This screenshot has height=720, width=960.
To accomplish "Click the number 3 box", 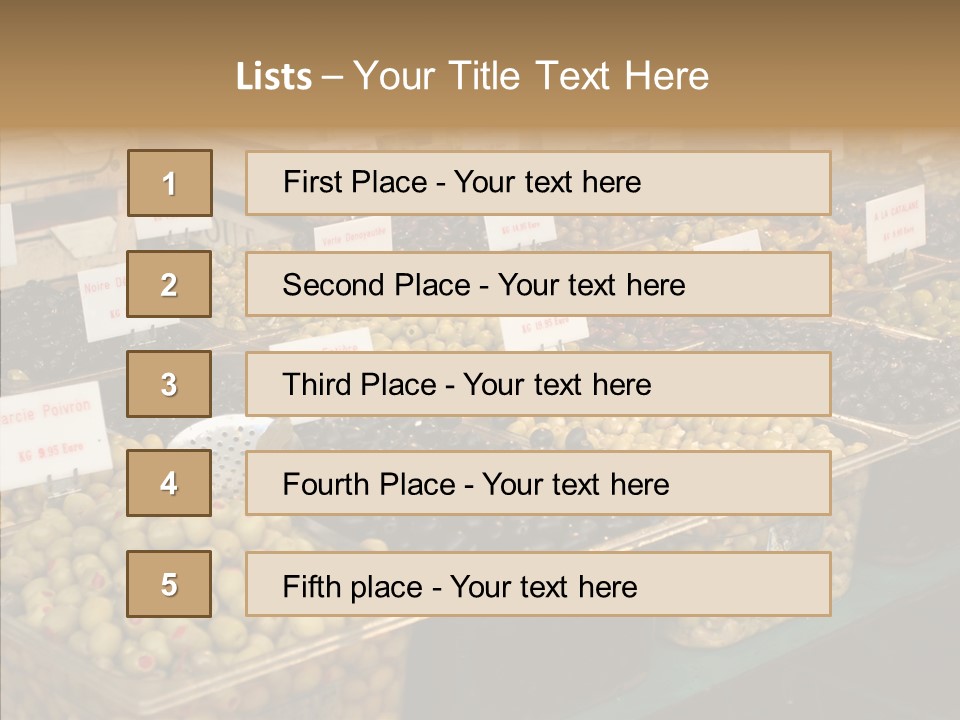I will point(169,384).
